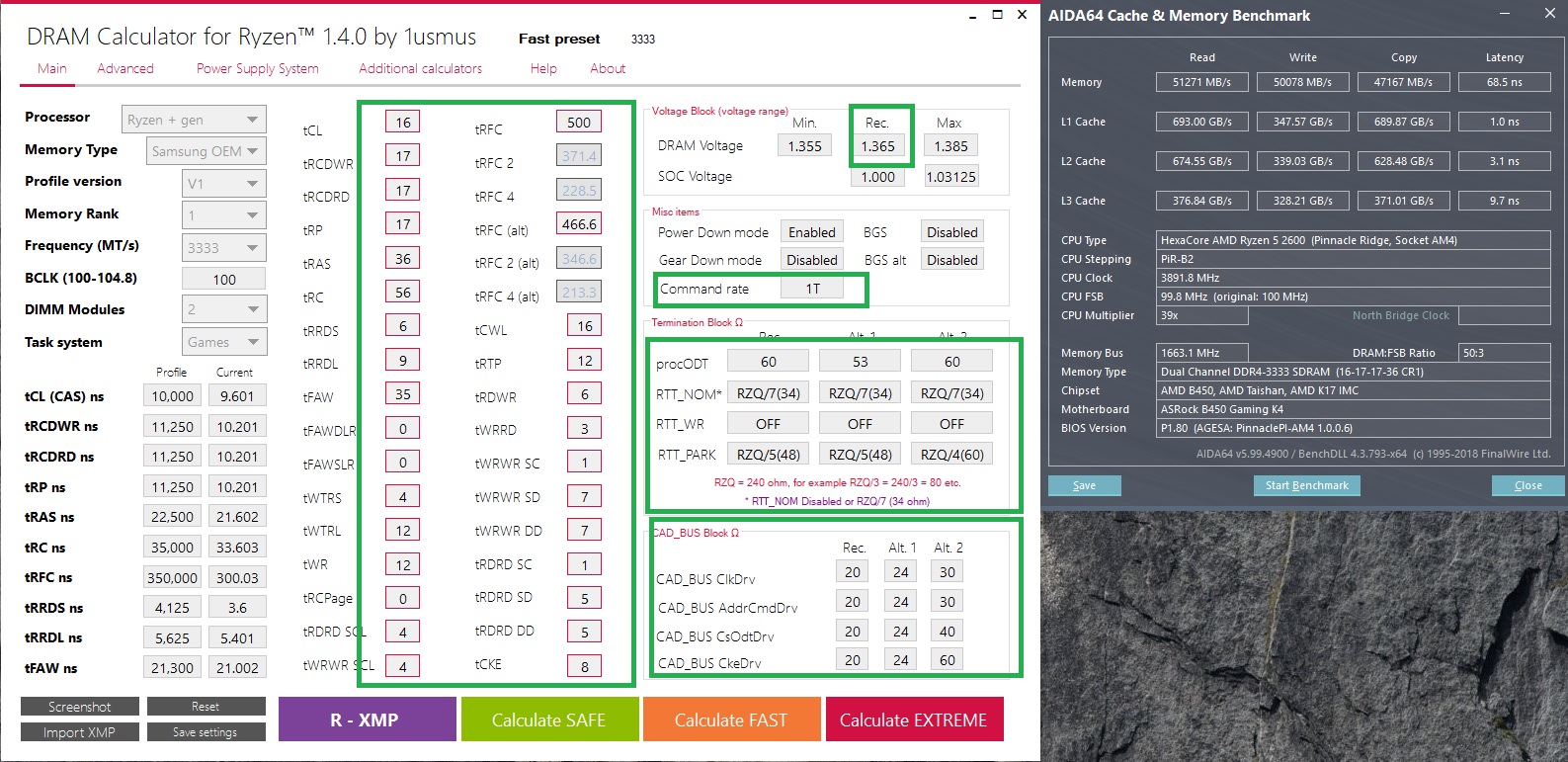Click the tCKE field showing 8
1568x762 pixels.
tap(585, 667)
